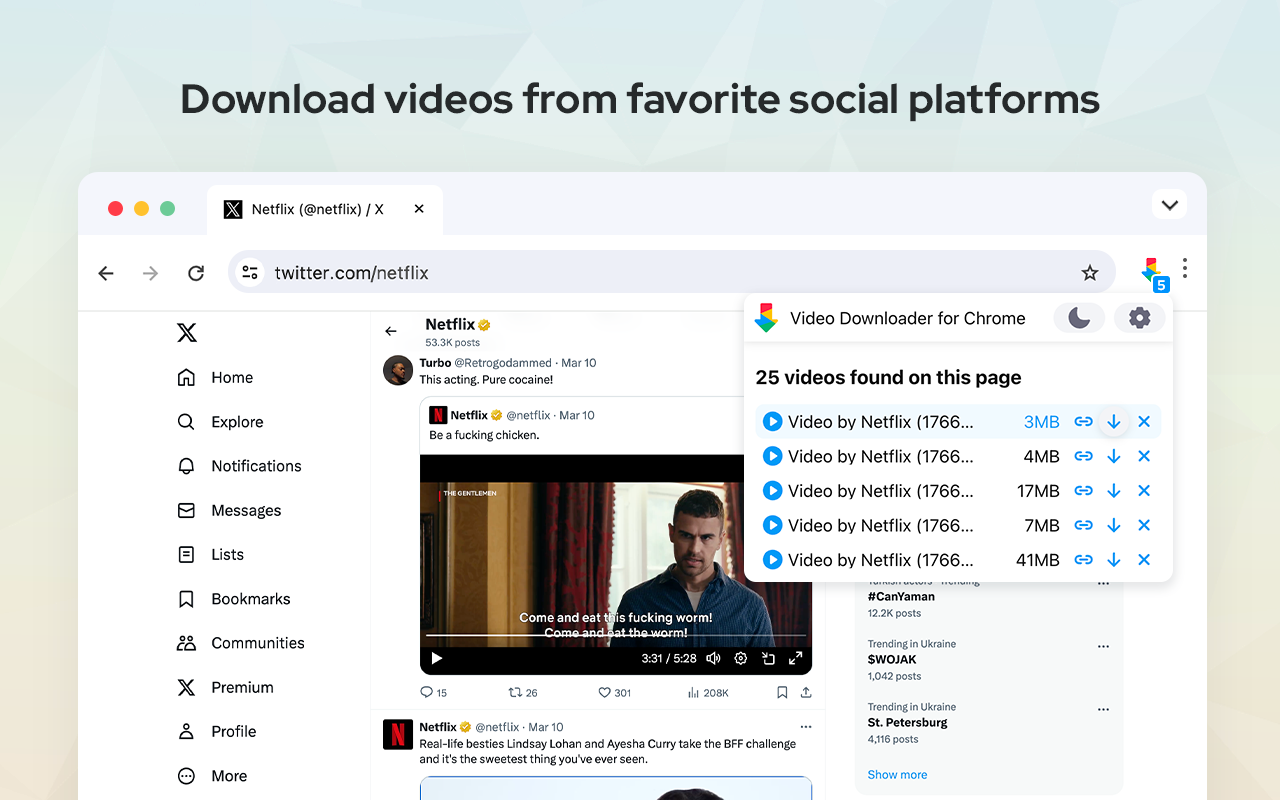Open options for $WOJAK trend
The height and width of the screenshot is (800, 1280).
pos(1103,646)
